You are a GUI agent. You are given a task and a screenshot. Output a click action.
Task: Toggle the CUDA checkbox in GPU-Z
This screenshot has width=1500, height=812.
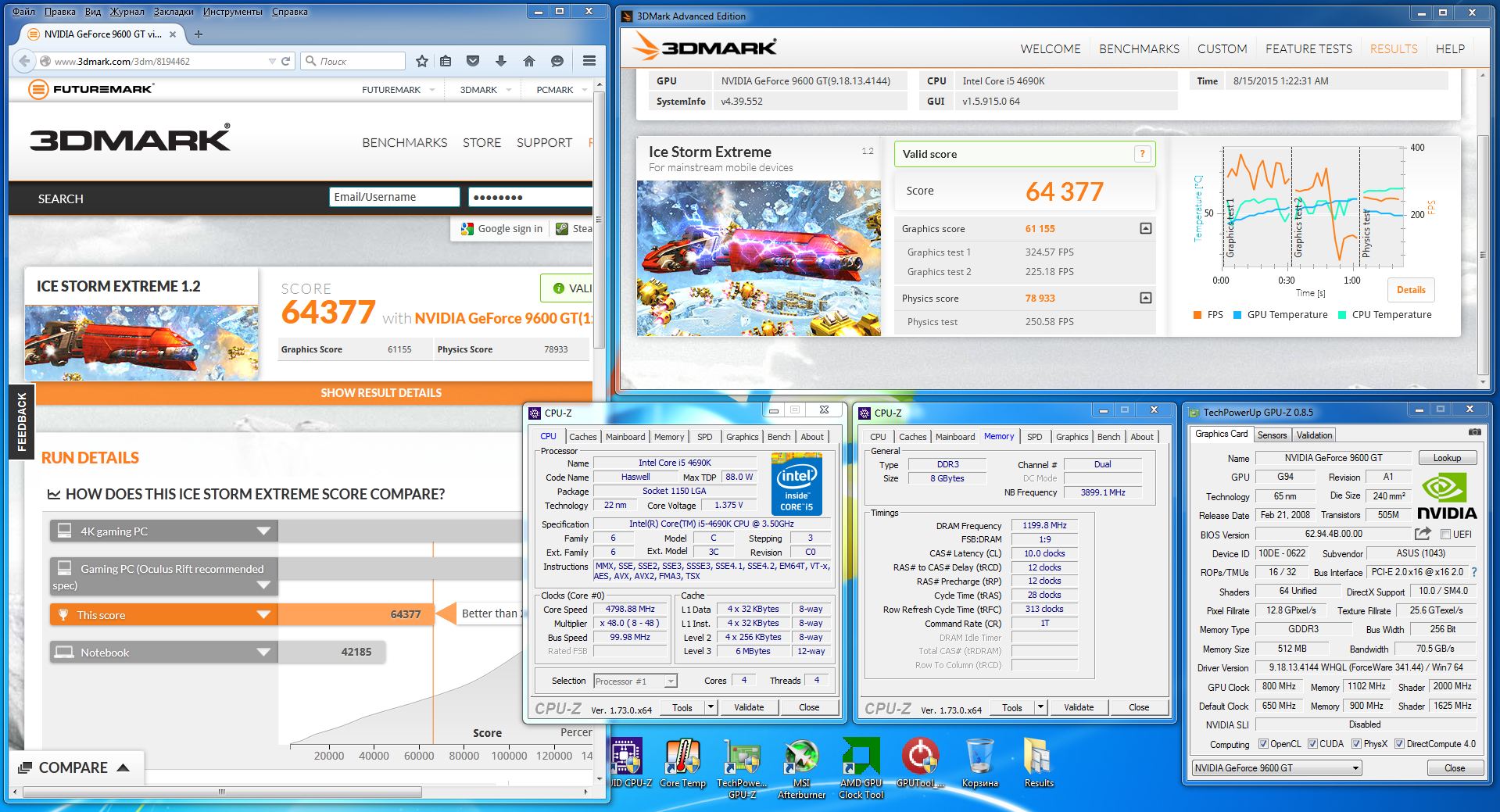tap(1312, 744)
